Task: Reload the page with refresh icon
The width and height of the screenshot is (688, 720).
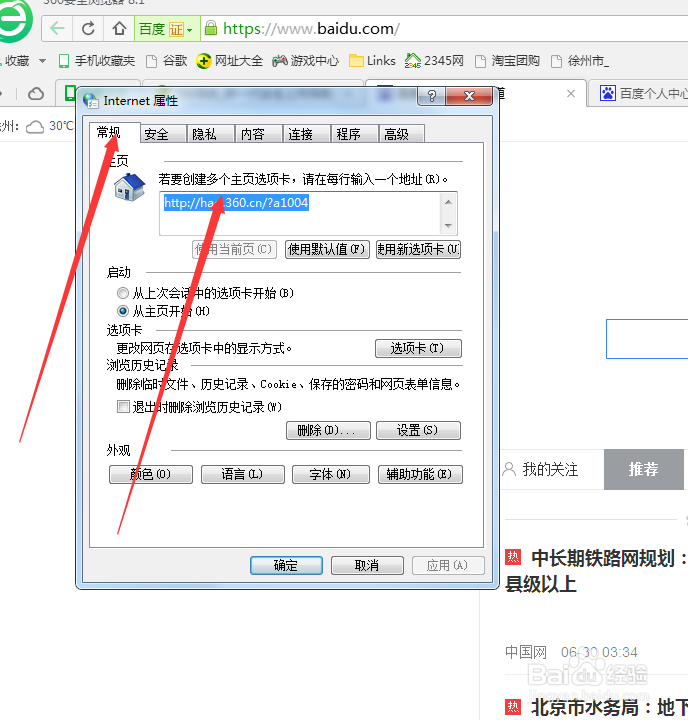Action: (x=88, y=28)
